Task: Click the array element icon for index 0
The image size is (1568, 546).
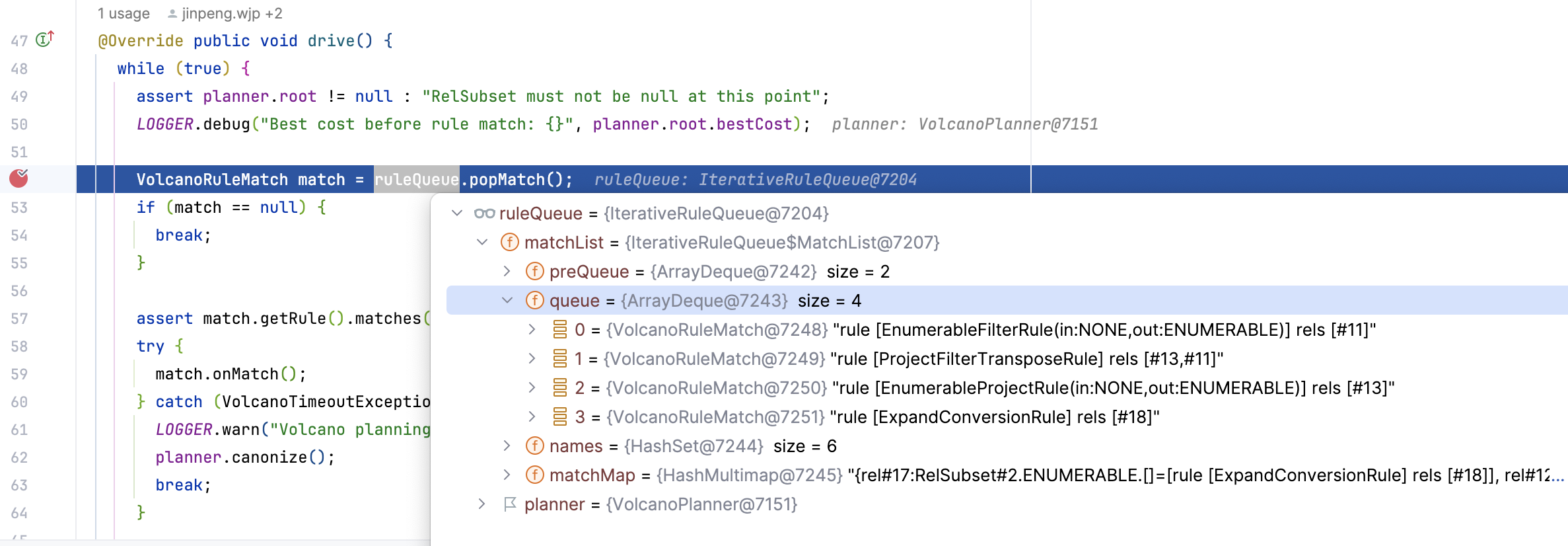Action: click(559, 330)
